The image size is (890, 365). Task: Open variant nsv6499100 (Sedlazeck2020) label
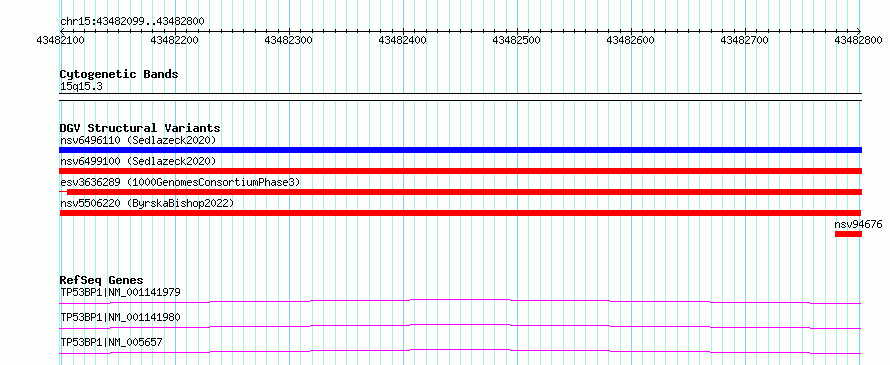(x=138, y=161)
